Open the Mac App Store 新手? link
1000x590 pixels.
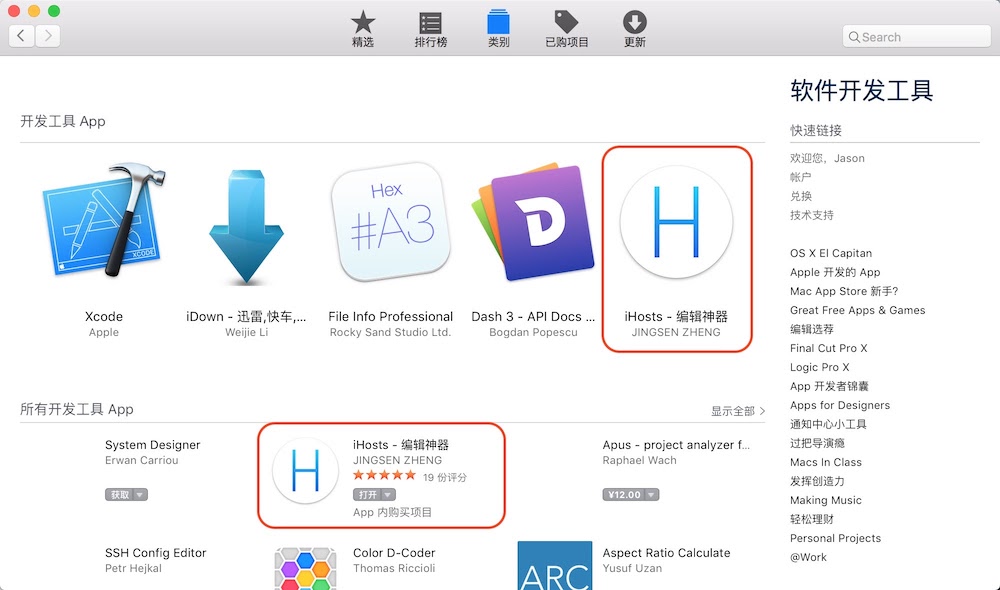coord(844,291)
